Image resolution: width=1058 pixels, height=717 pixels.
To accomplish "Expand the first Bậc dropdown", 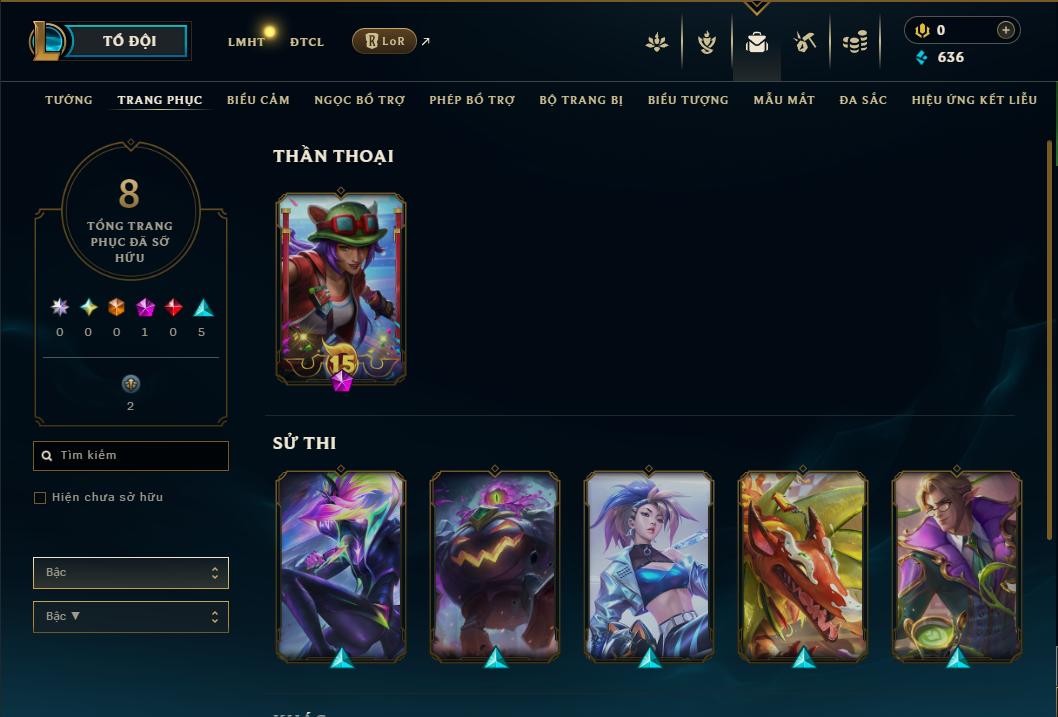I will click(131, 573).
